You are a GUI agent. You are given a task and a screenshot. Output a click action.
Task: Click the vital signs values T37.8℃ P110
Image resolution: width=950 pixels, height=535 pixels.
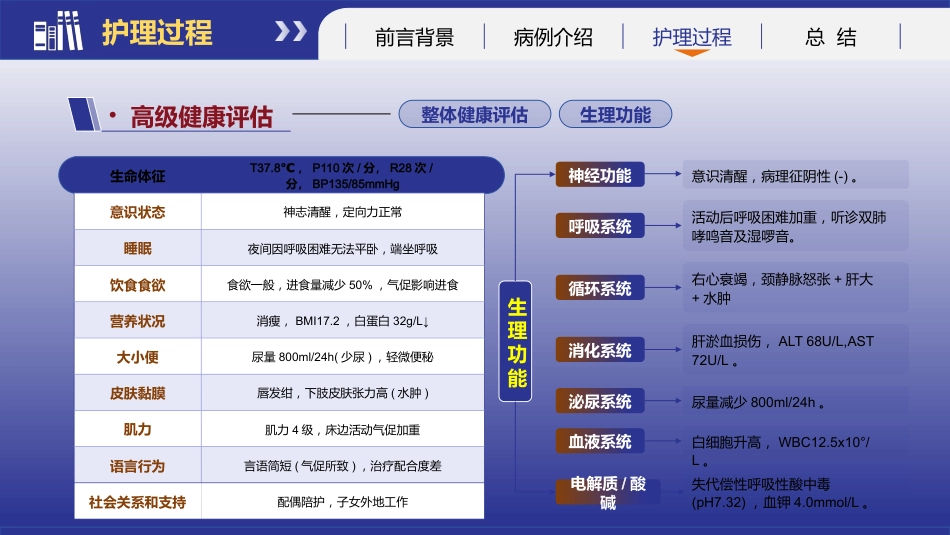pyautogui.click(x=342, y=176)
